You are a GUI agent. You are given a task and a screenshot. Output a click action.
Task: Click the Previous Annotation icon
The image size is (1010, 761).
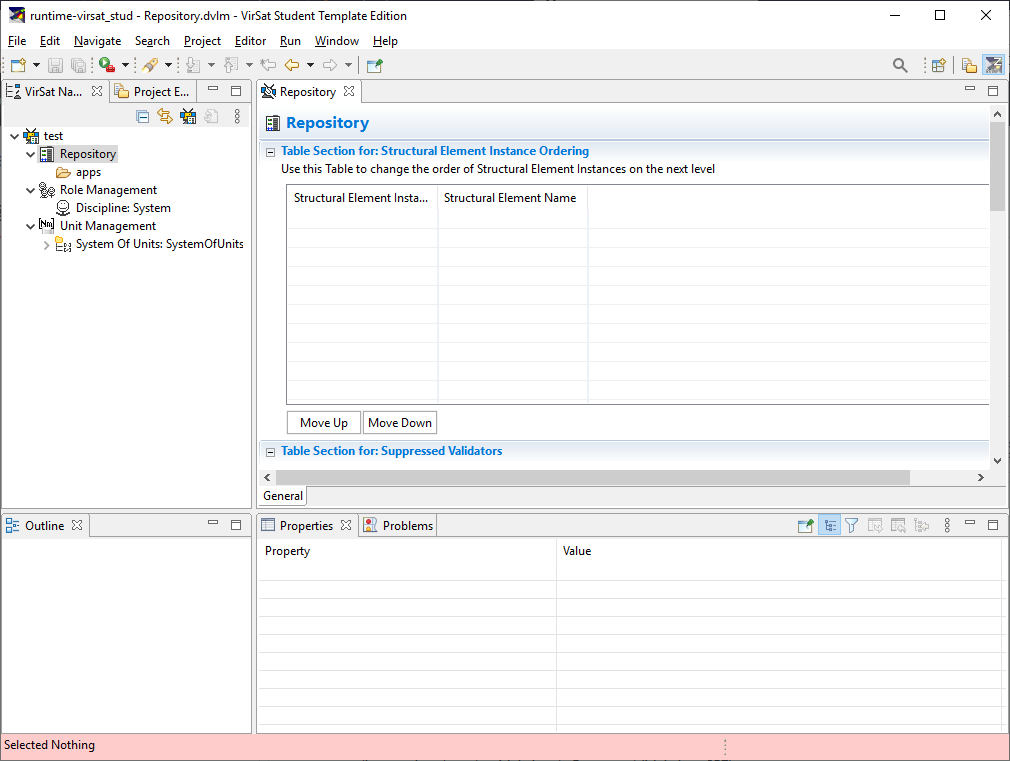[x=231, y=65]
